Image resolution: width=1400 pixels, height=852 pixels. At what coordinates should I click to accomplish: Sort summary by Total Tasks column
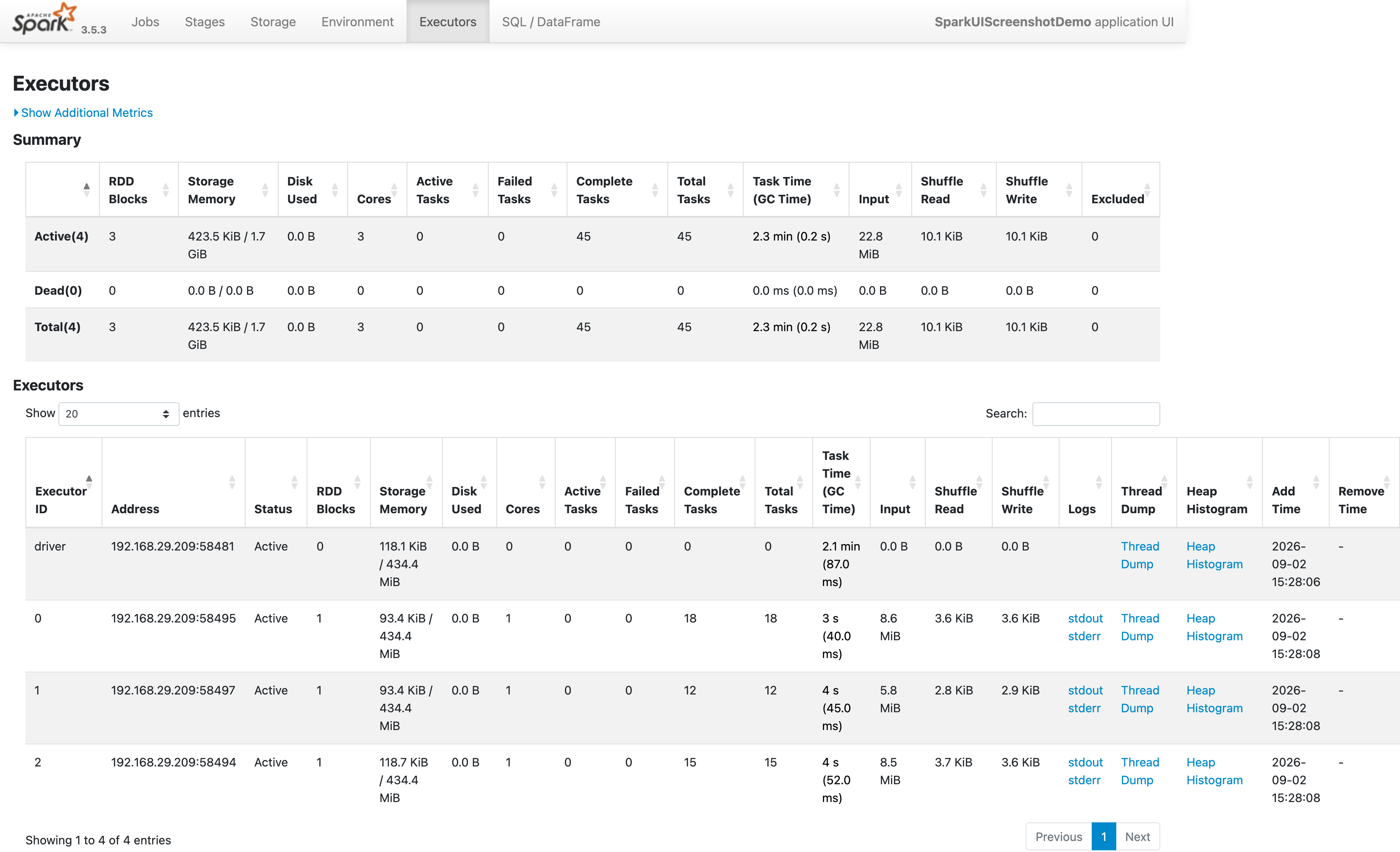(x=705, y=190)
